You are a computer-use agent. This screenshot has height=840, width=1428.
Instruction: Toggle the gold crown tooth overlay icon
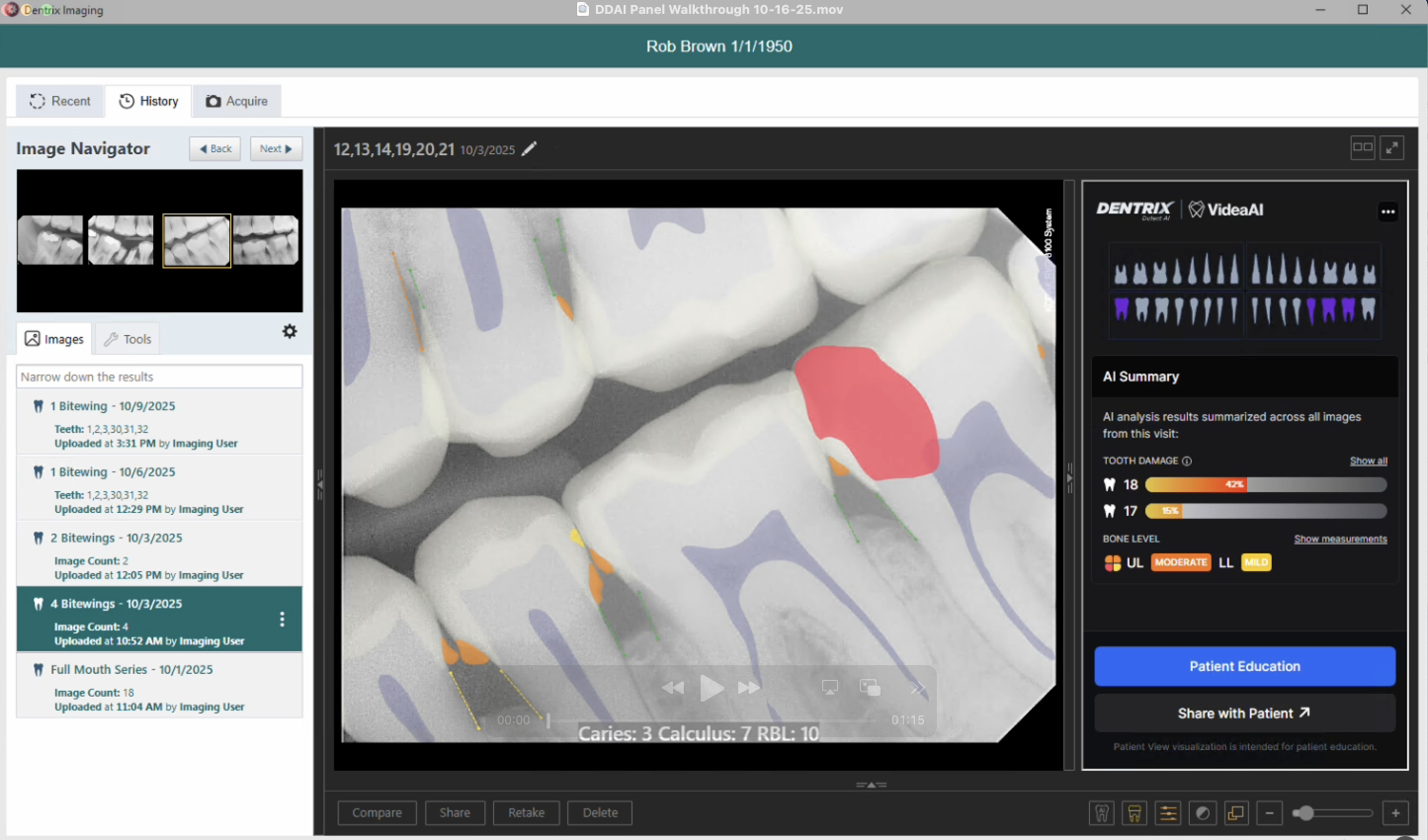coord(1134,813)
